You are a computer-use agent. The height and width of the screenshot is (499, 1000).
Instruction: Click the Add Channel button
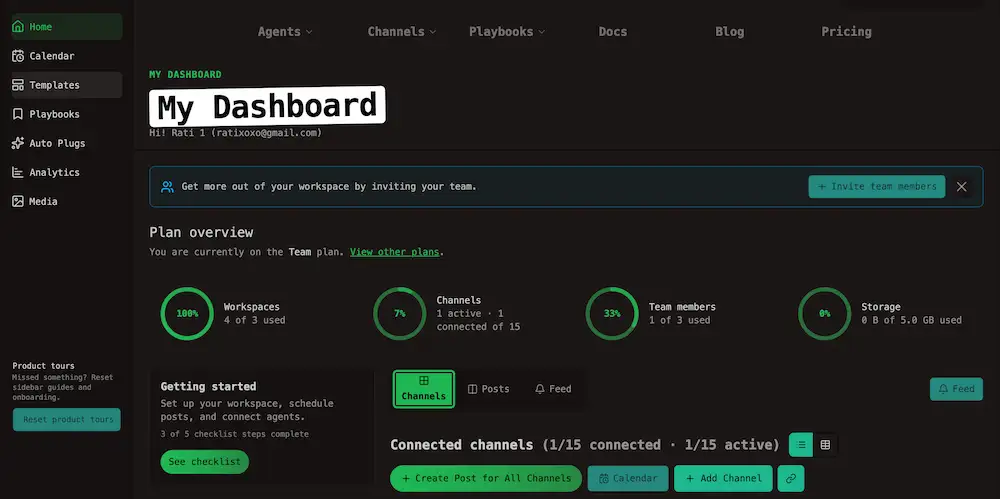click(x=723, y=479)
